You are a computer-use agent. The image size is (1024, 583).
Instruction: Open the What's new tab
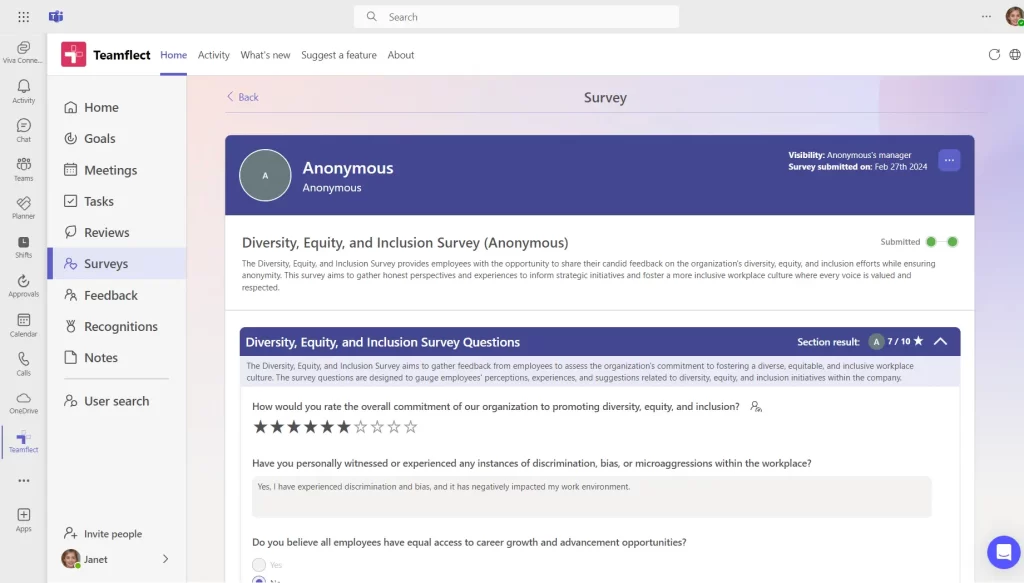(265, 55)
